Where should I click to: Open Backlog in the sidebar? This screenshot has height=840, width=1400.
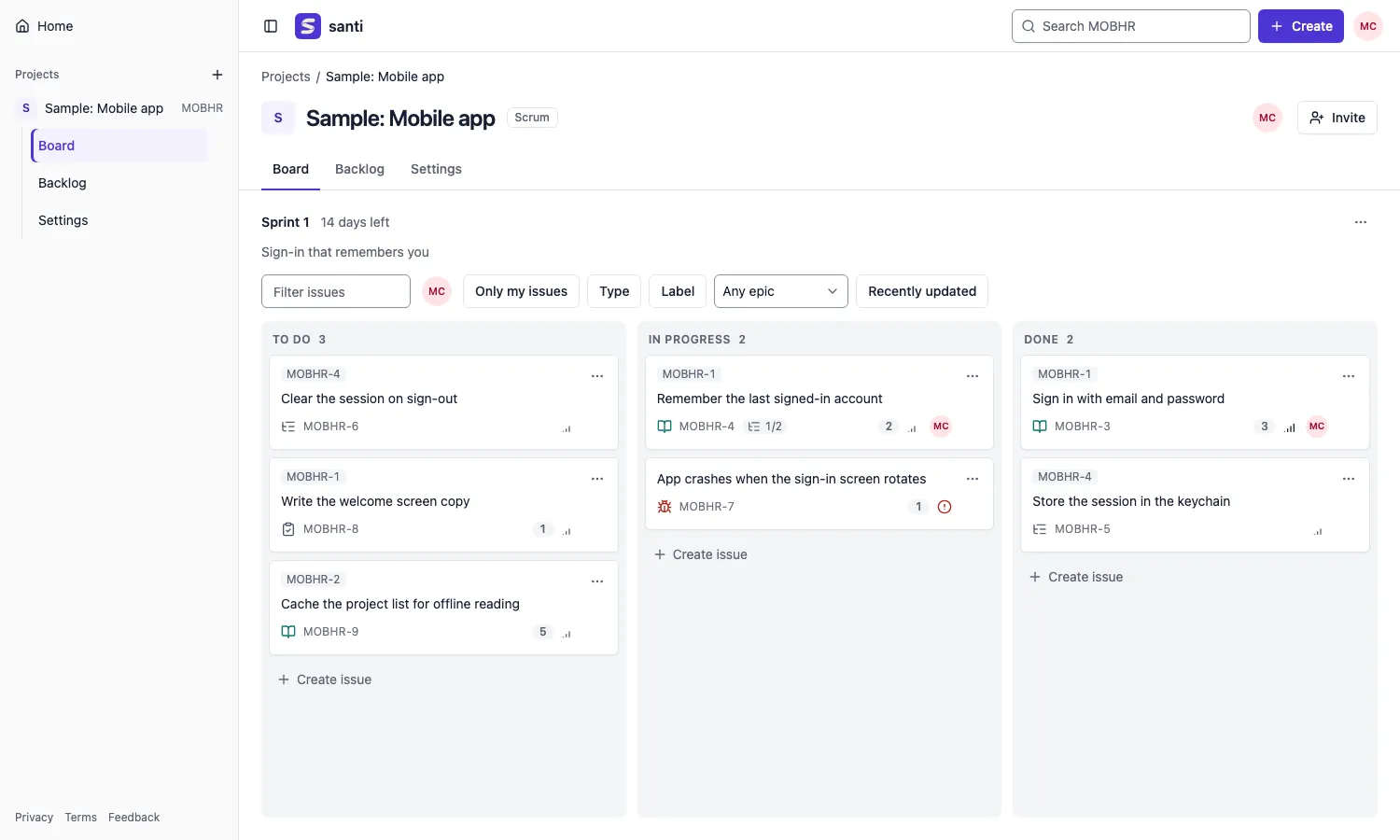pos(119,183)
